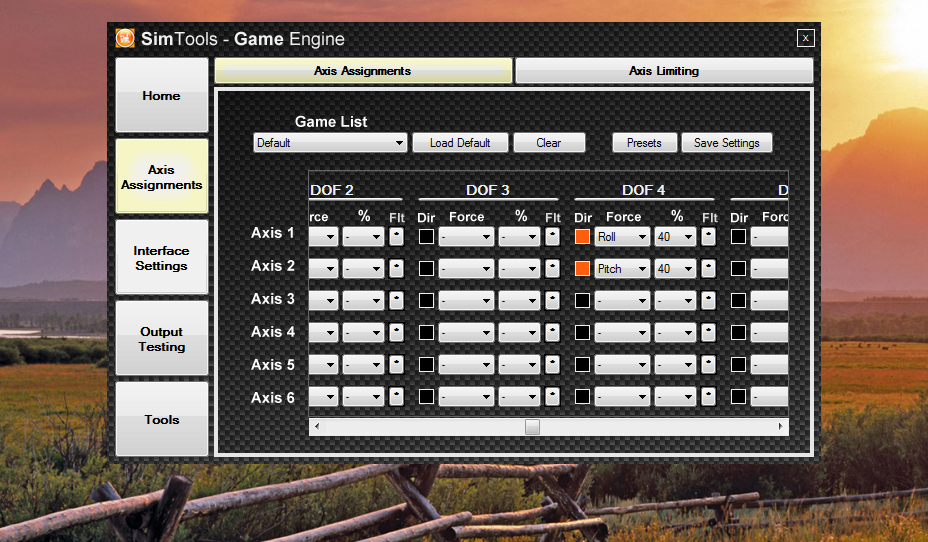Click Save Settings
This screenshot has width=928, height=542.
726,143
